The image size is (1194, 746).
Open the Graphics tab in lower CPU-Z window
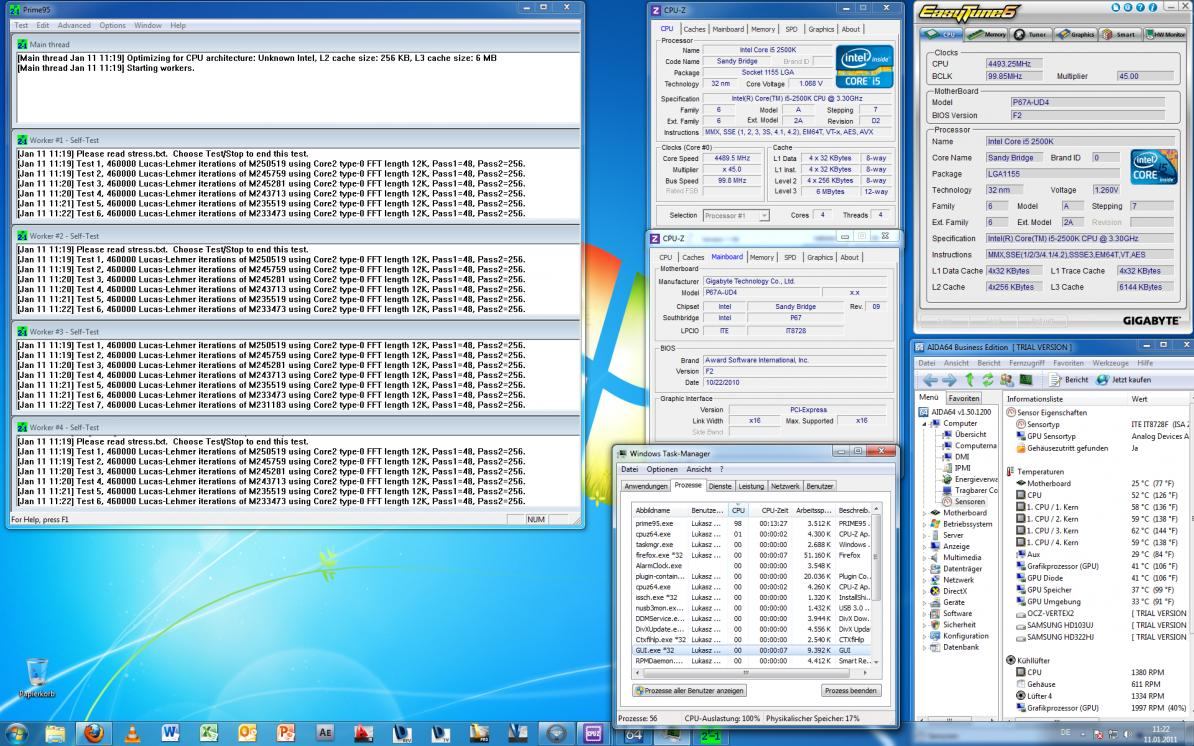tap(819, 257)
